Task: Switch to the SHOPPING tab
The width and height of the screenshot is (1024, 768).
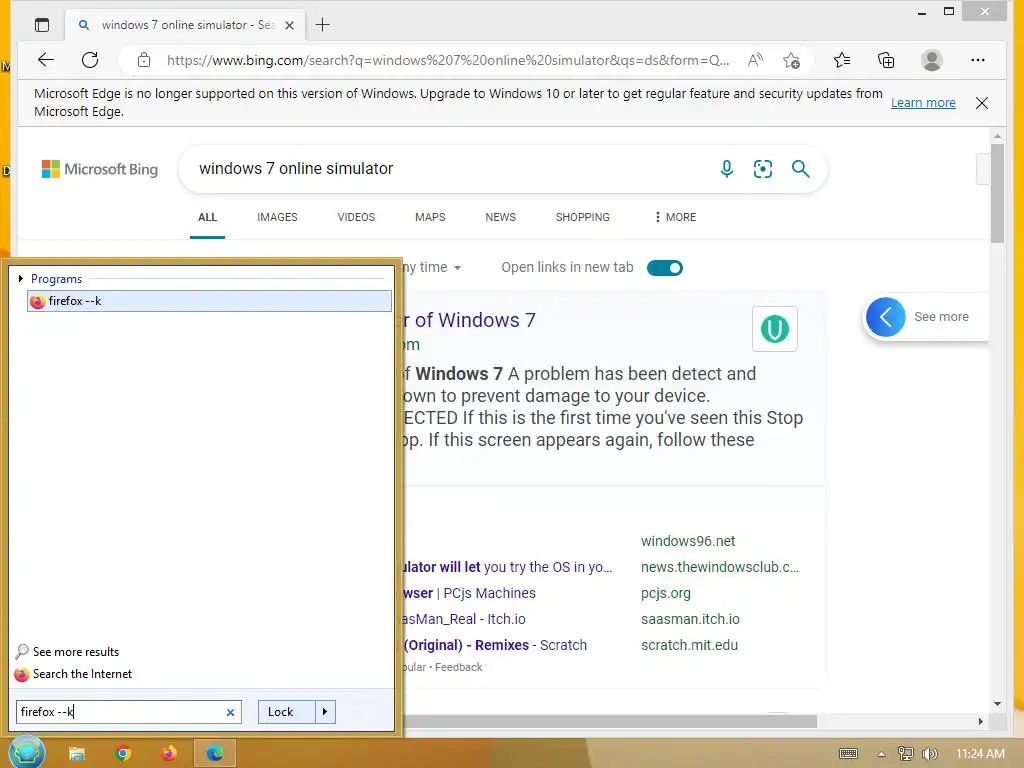Action: [583, 217]
